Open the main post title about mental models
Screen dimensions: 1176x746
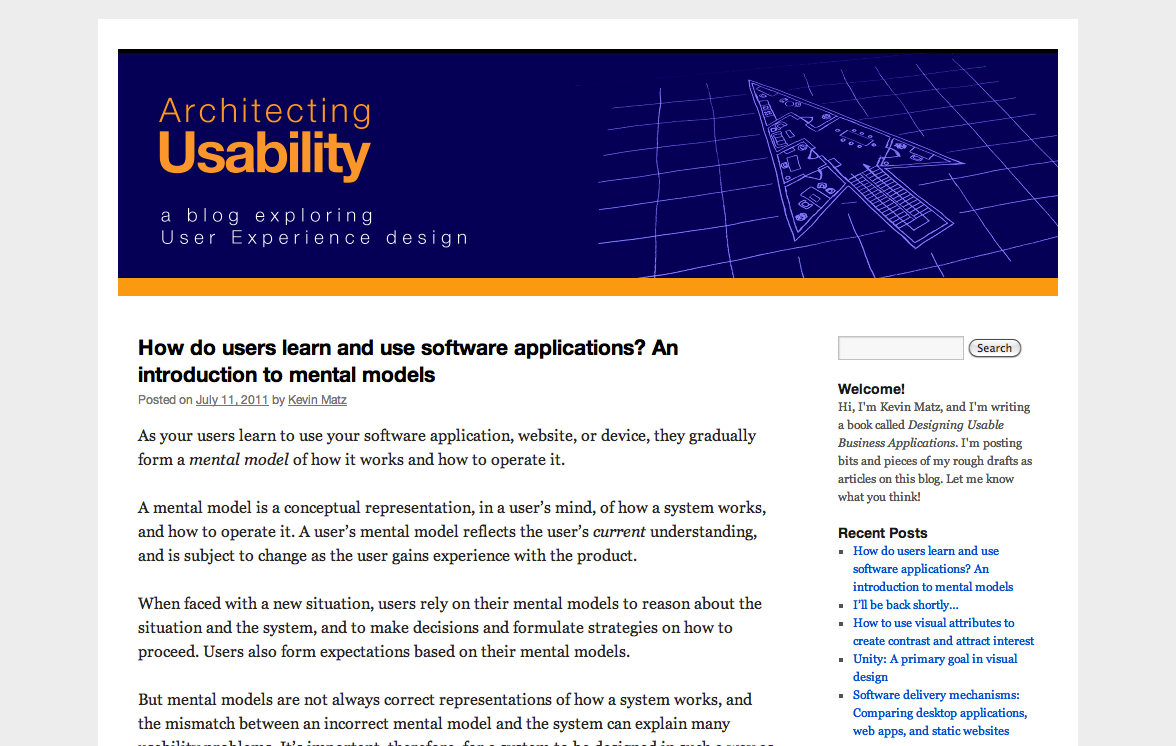pyautogui.click(x=407, y=361)
